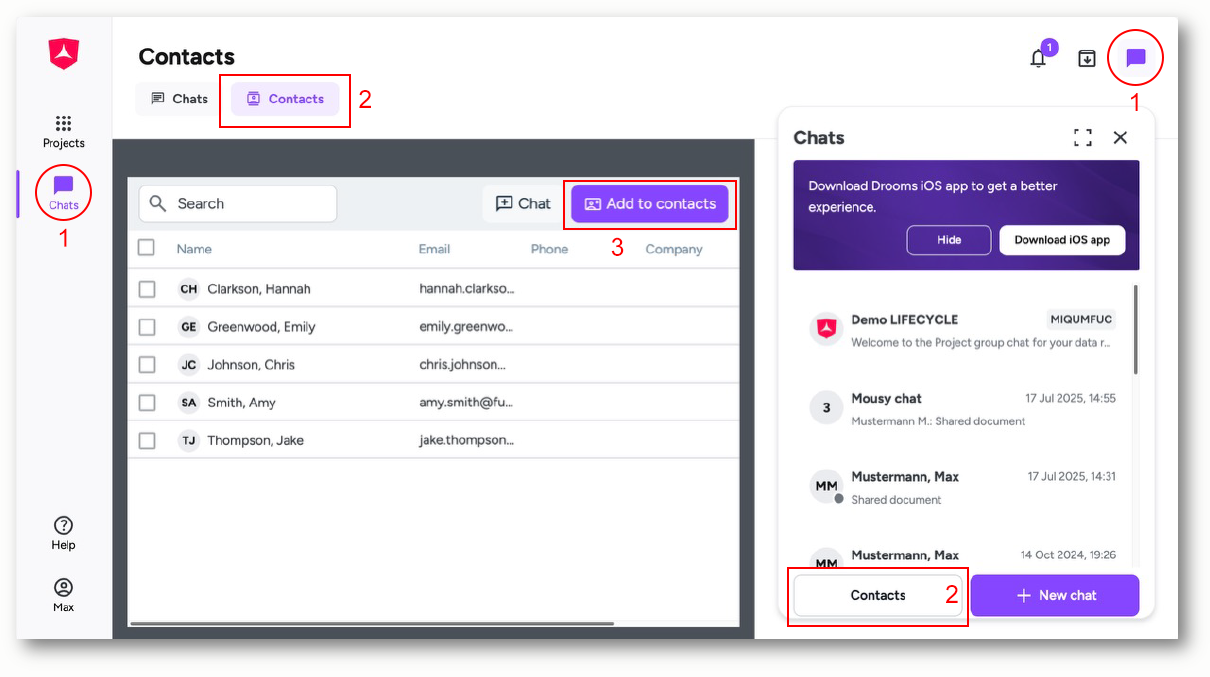Open Help in the sidebar
Screen dimensions: 1210x677
pos(63,533)
